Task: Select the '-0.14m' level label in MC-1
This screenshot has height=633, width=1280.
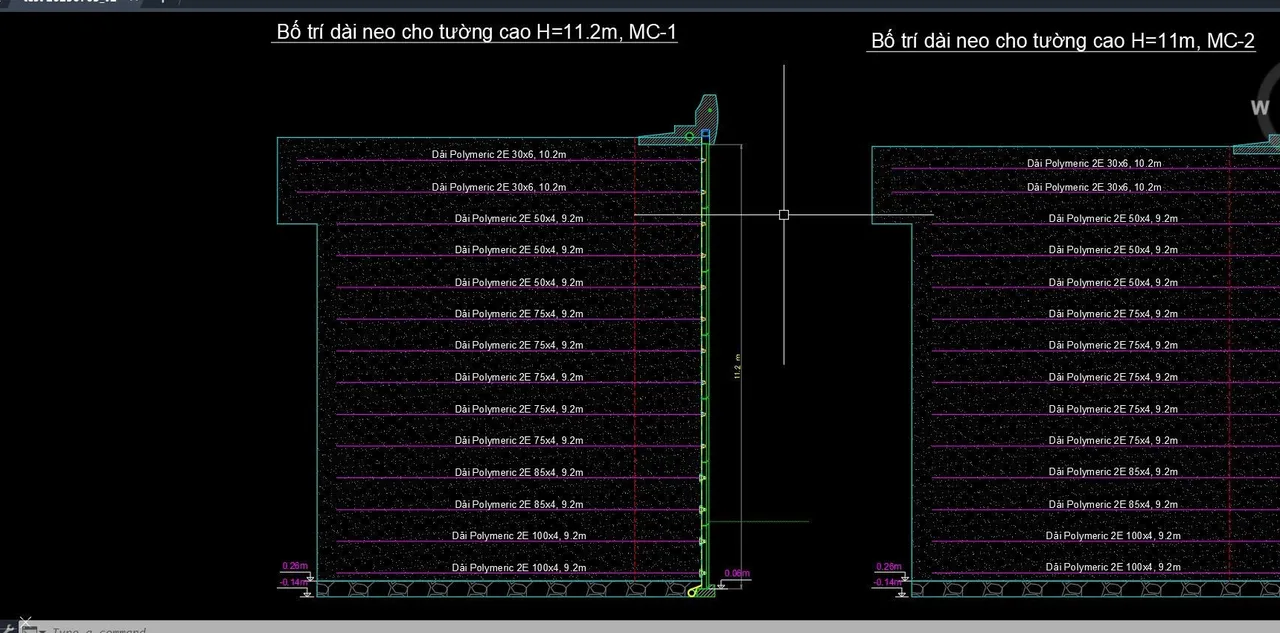Action: coord(294,581)
